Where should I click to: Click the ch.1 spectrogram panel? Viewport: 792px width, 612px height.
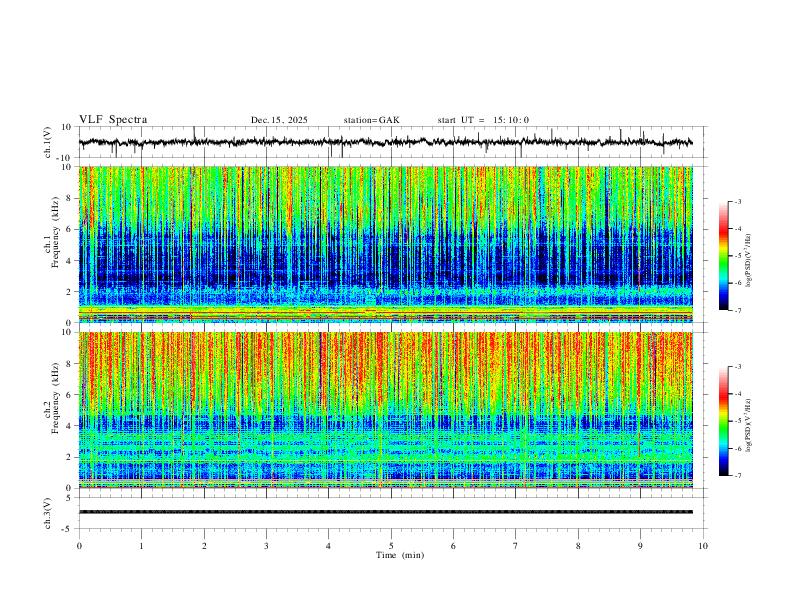click(x=386, y=244)
